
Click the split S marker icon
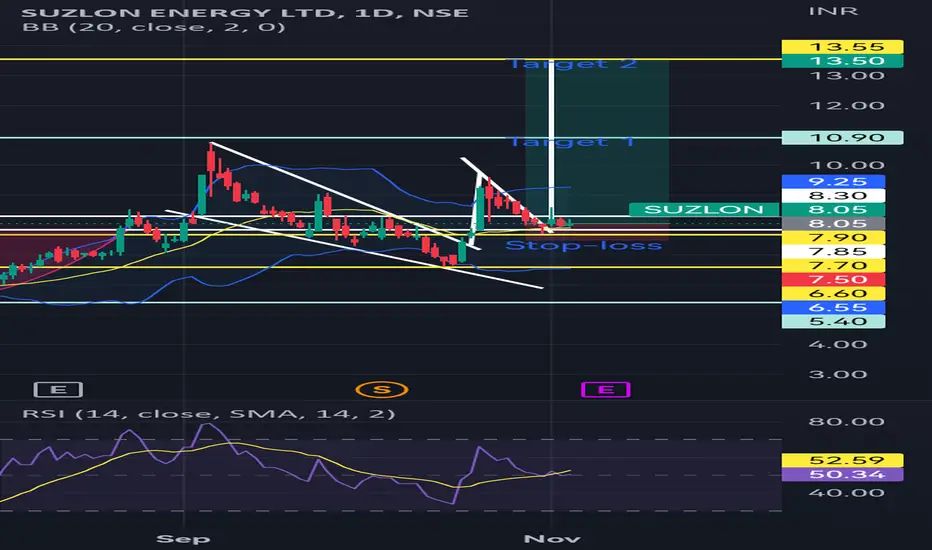[x=382, y=389]
